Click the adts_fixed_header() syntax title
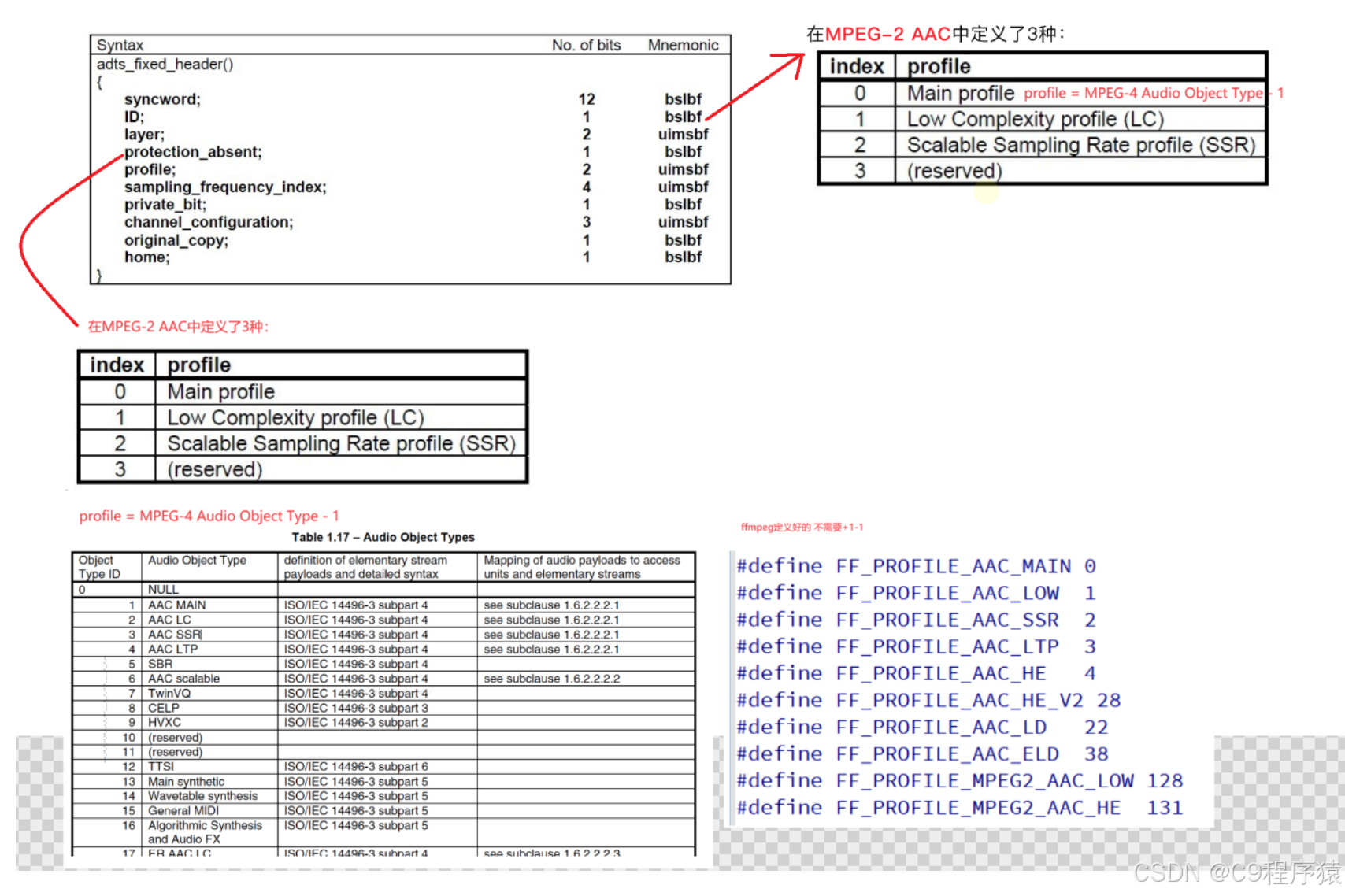 pyautogui.click(x=165, y=65)
